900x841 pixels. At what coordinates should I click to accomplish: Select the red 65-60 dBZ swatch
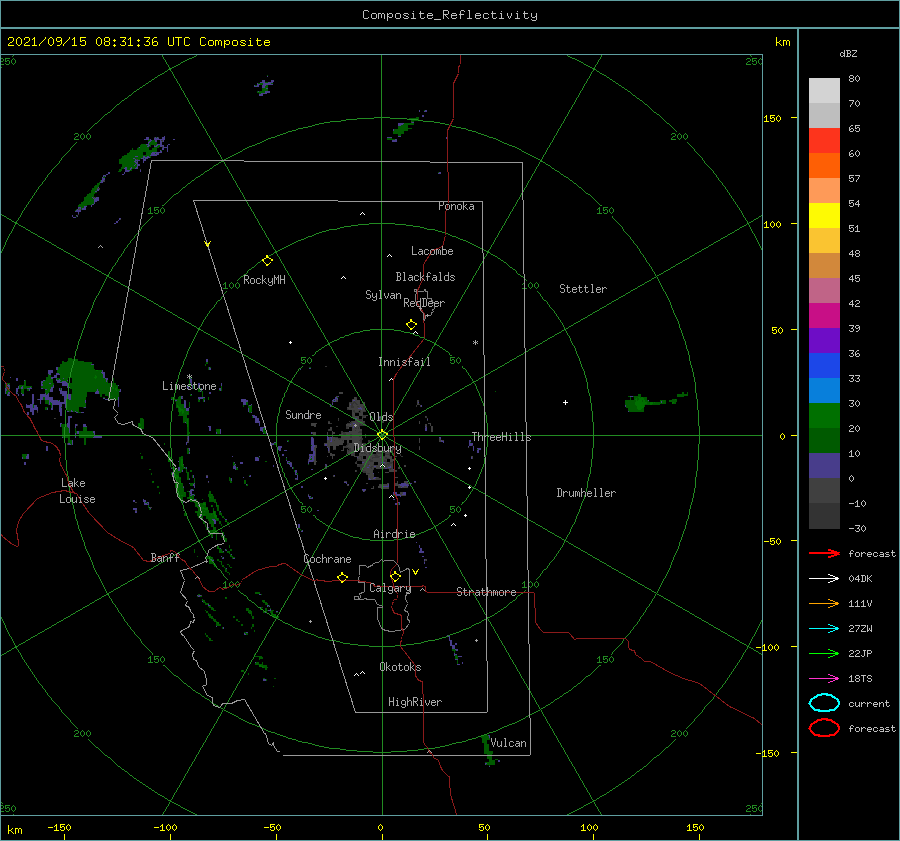pos(824,141)
